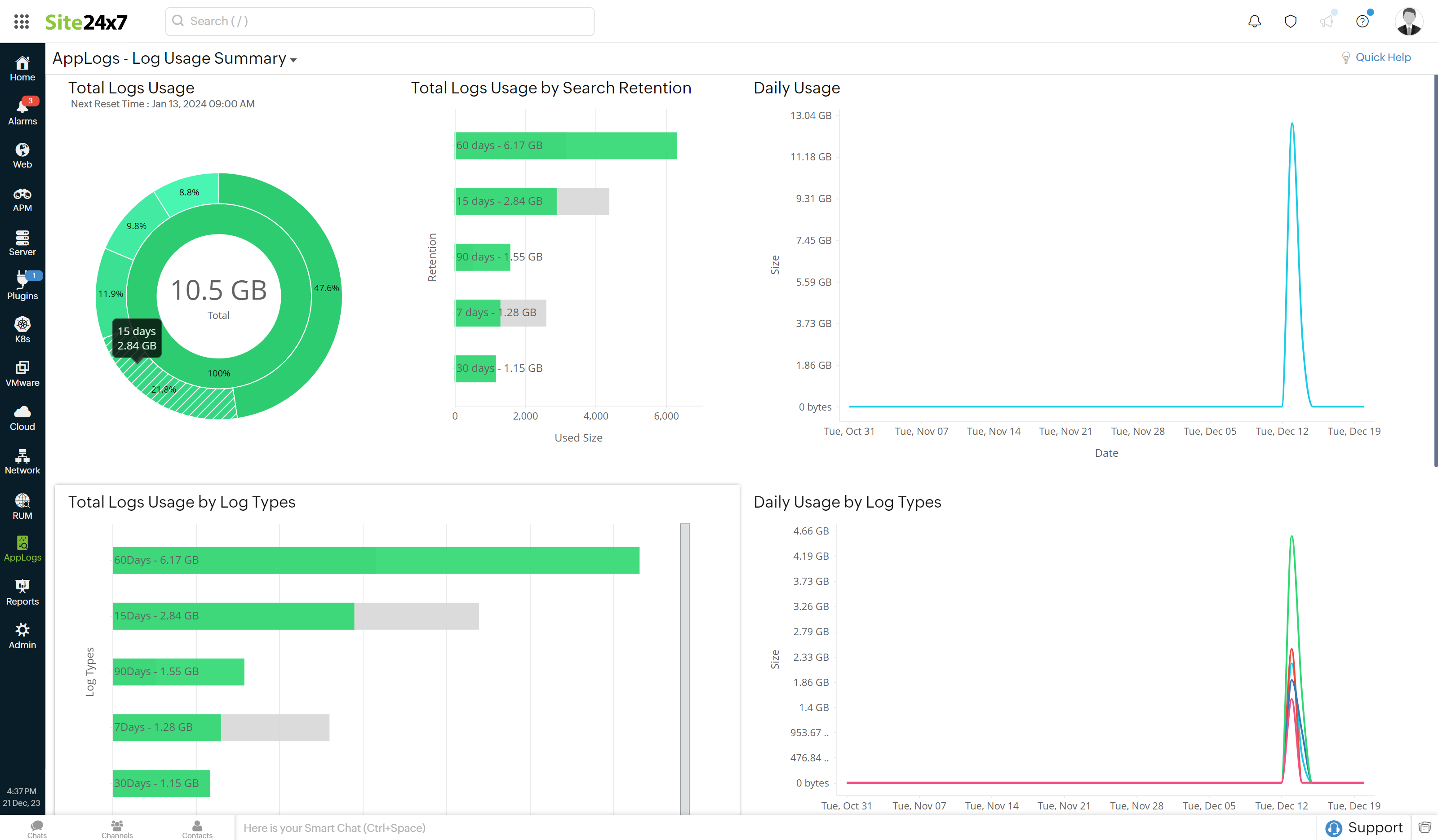Click the Quick Help link
Viewport: 1438px width, 840px height.
click(x=1384, y=57)
